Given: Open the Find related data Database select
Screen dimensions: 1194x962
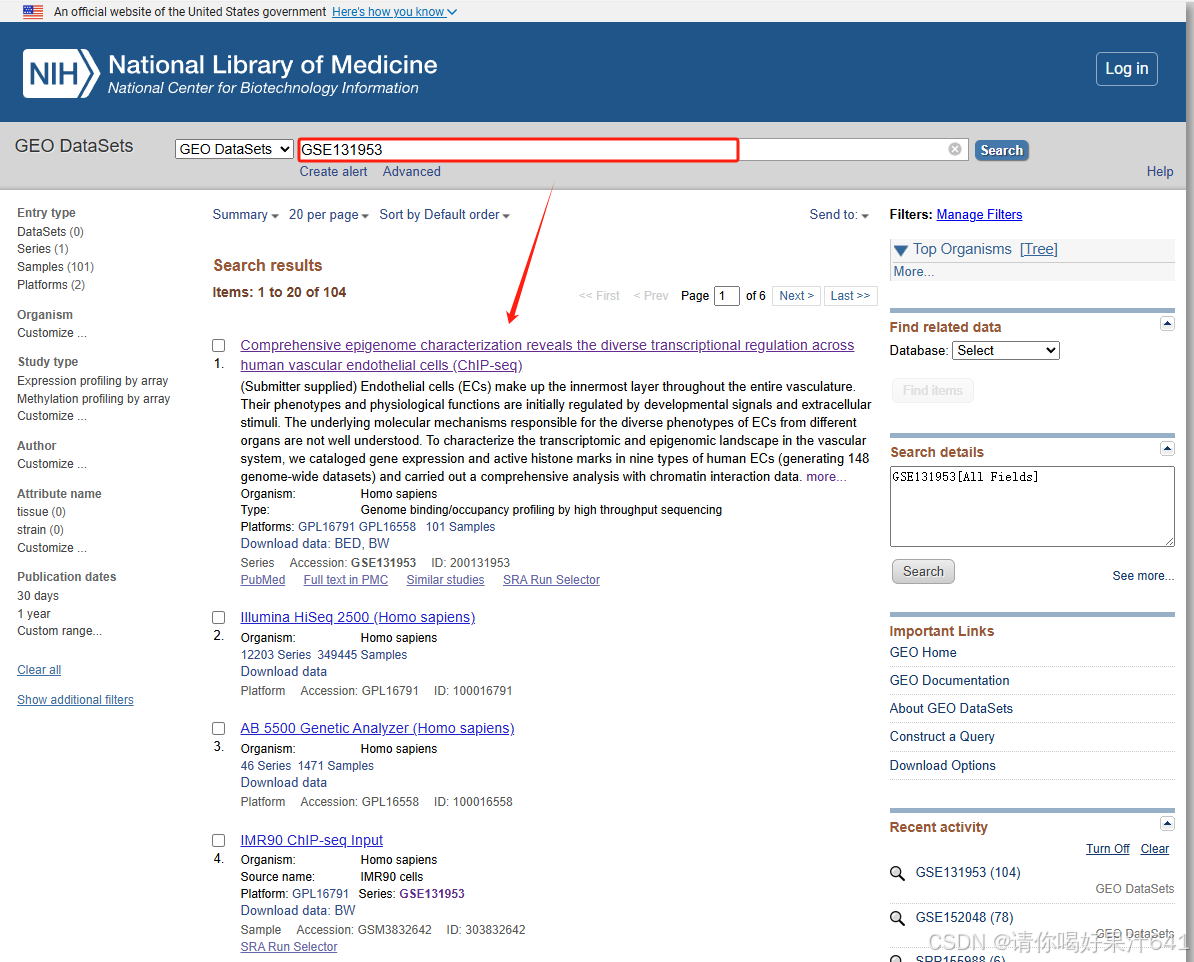Looking at the screenshot, I should [1005, 350].
